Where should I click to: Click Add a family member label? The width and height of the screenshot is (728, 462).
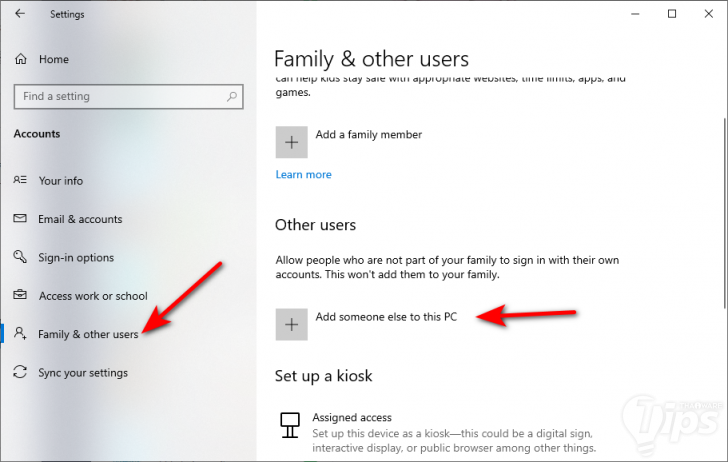[369, 135]
